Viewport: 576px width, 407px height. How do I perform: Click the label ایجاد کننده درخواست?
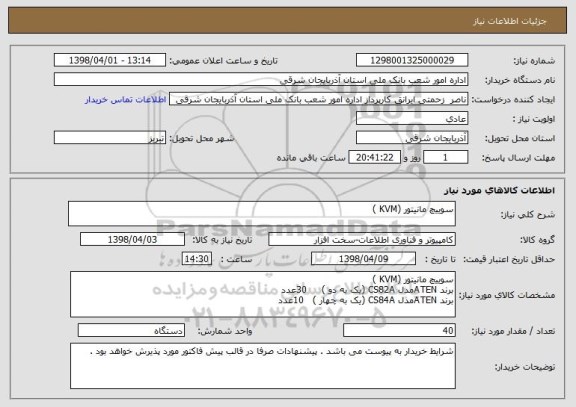click(x=513, y=100)
